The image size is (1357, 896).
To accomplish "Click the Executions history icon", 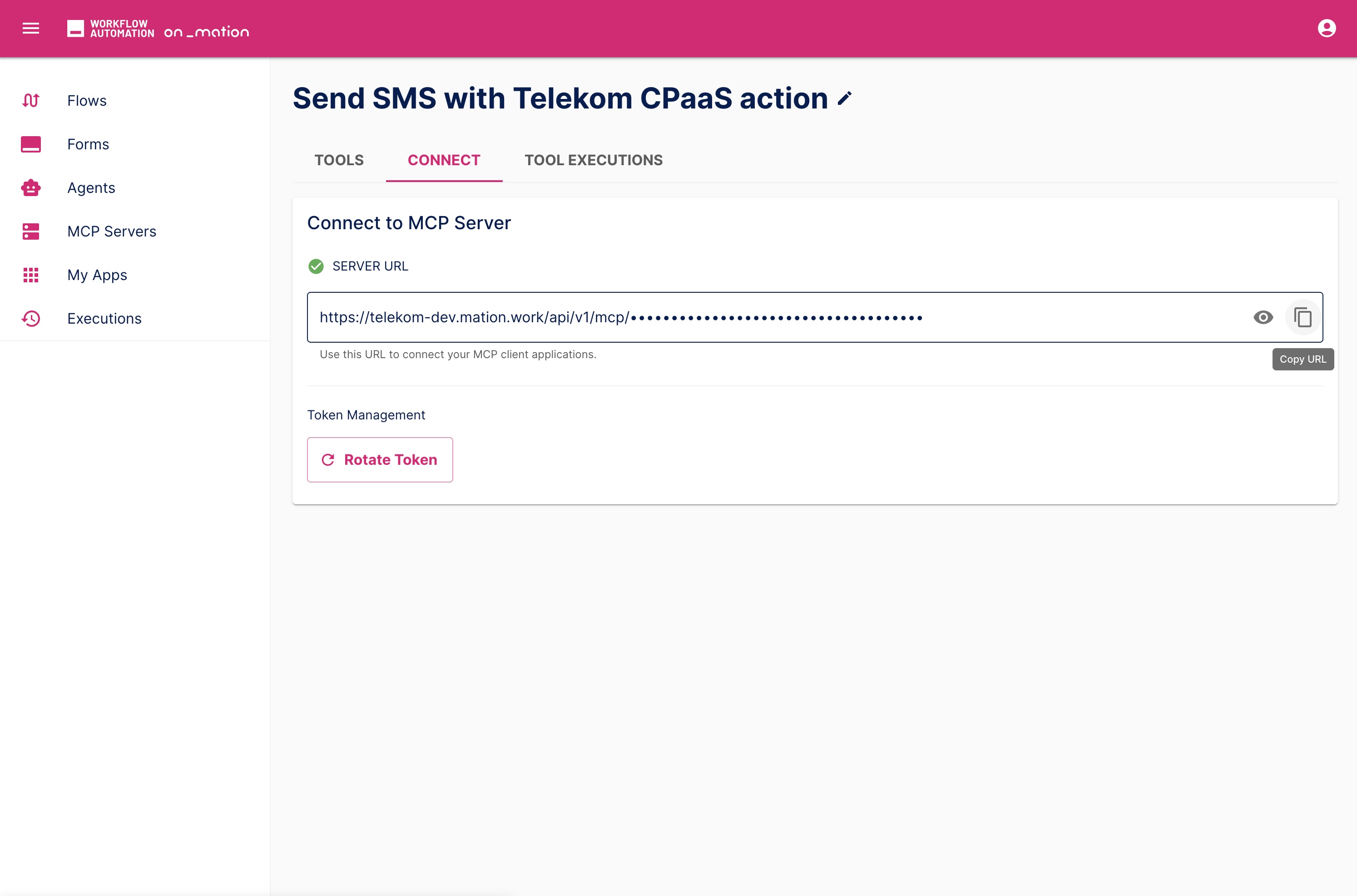I will point(31,318).
